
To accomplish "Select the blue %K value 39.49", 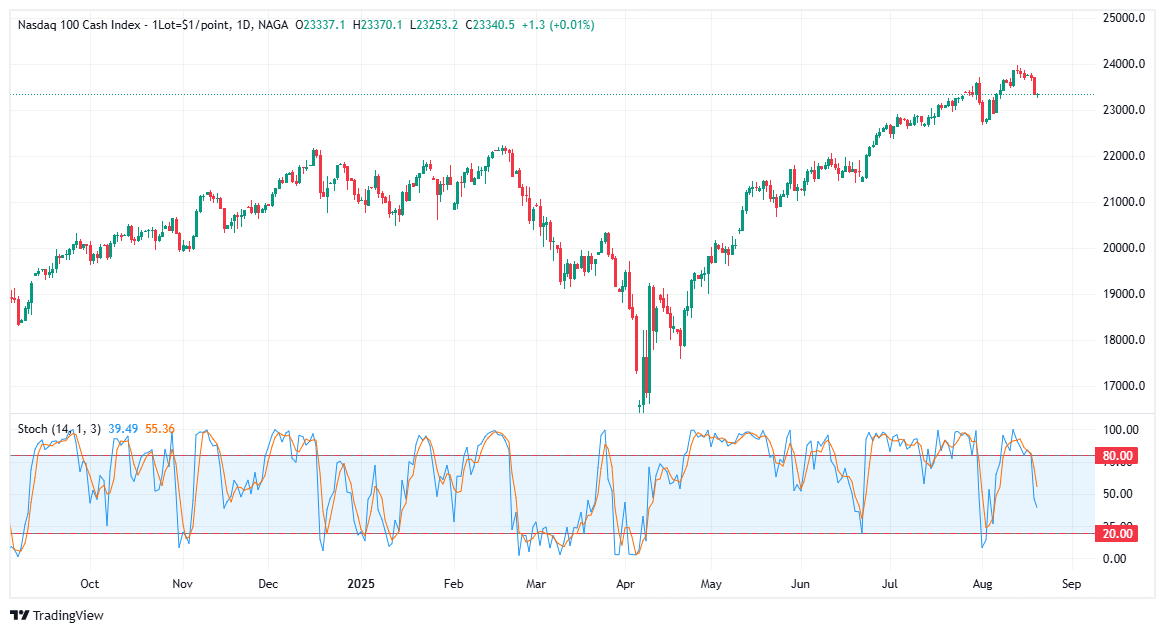I will 125,427.
